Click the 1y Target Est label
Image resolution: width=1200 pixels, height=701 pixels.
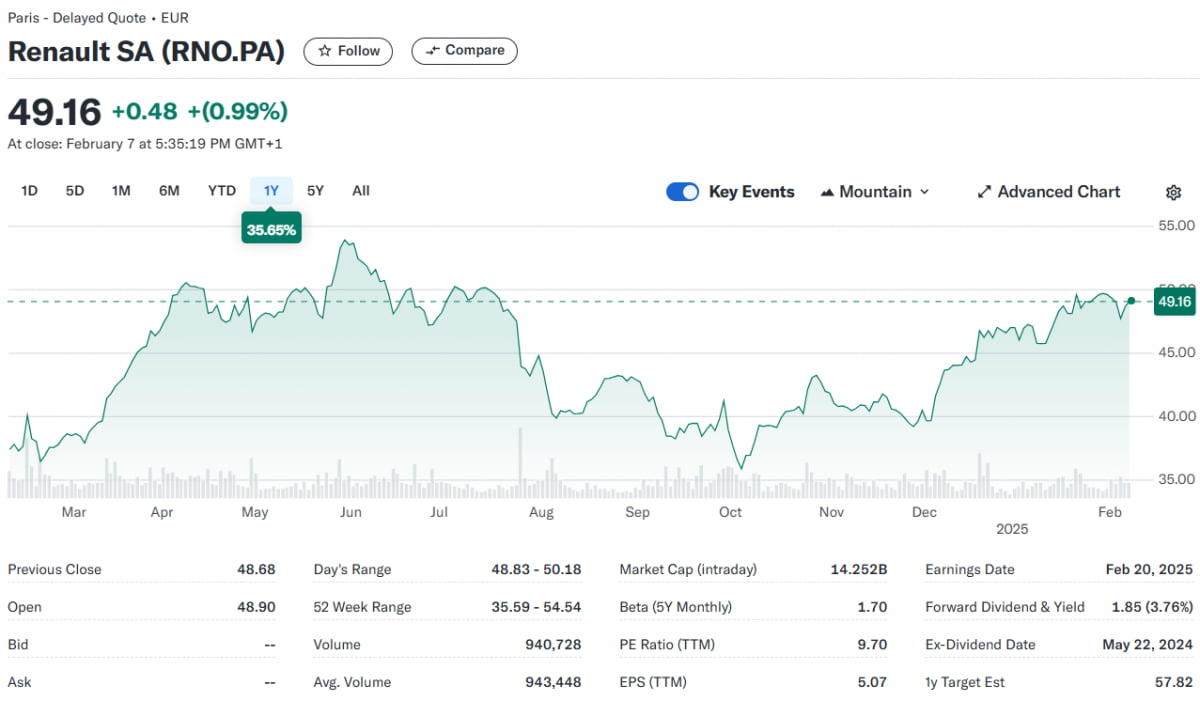tap(965, 682)
